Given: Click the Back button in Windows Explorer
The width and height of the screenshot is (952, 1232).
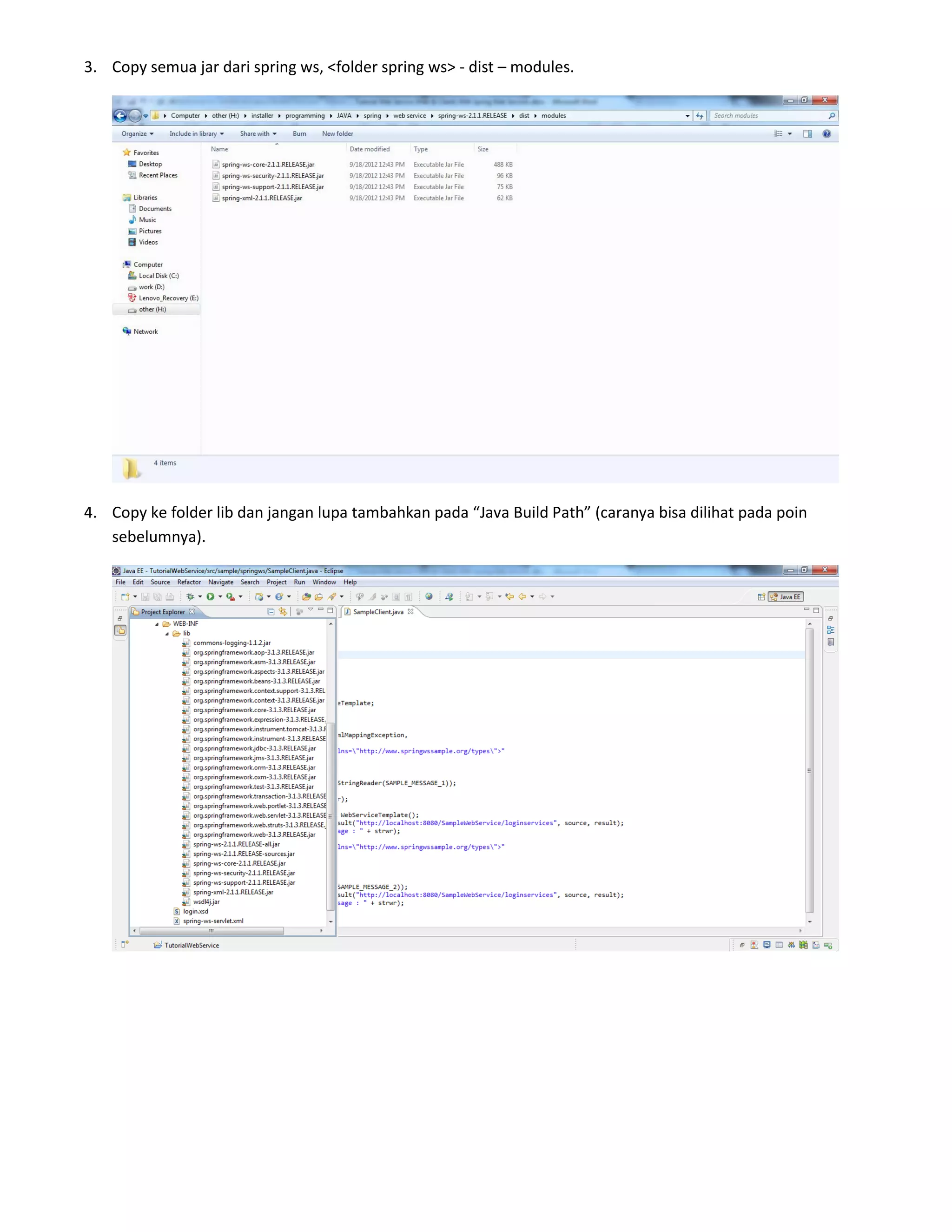Looking at the screenshot, I should click(x=120, y=116).
